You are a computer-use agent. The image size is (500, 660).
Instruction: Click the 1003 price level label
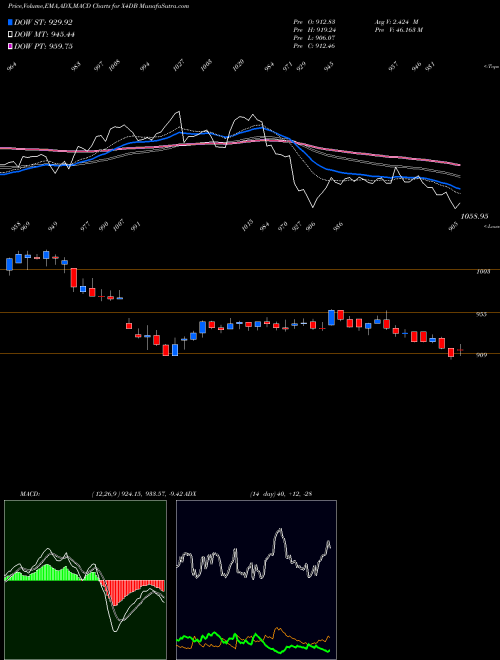pyautogui.click(x=483, y=272)
